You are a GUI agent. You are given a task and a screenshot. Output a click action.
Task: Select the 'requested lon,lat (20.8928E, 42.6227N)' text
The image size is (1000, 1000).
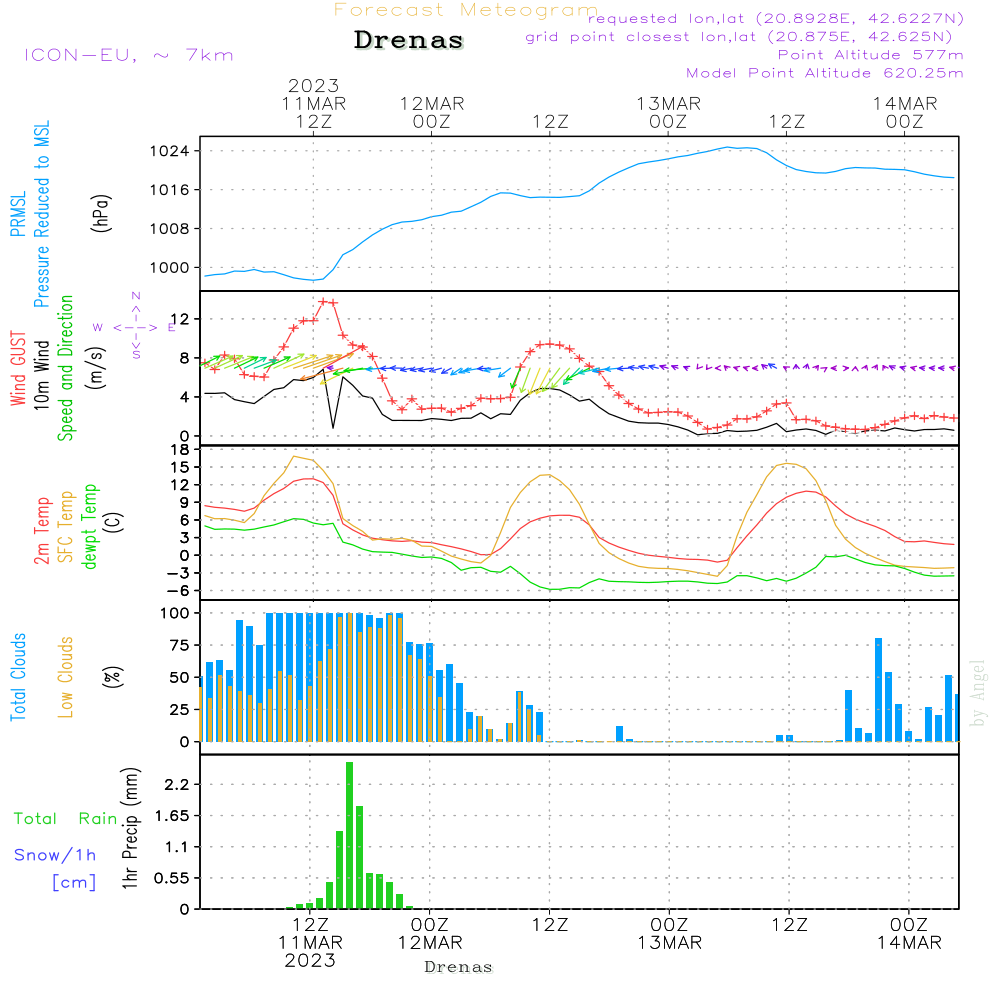[775, 18]
